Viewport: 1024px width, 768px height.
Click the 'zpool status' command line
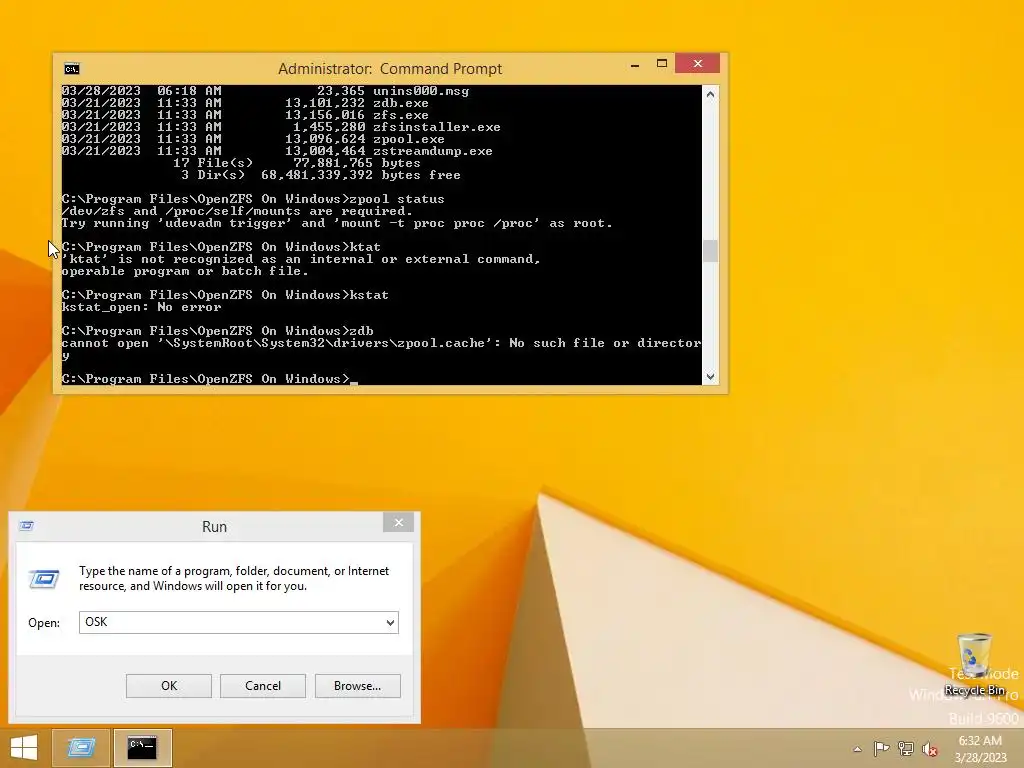pyautogui.click(x=253, y=199)
